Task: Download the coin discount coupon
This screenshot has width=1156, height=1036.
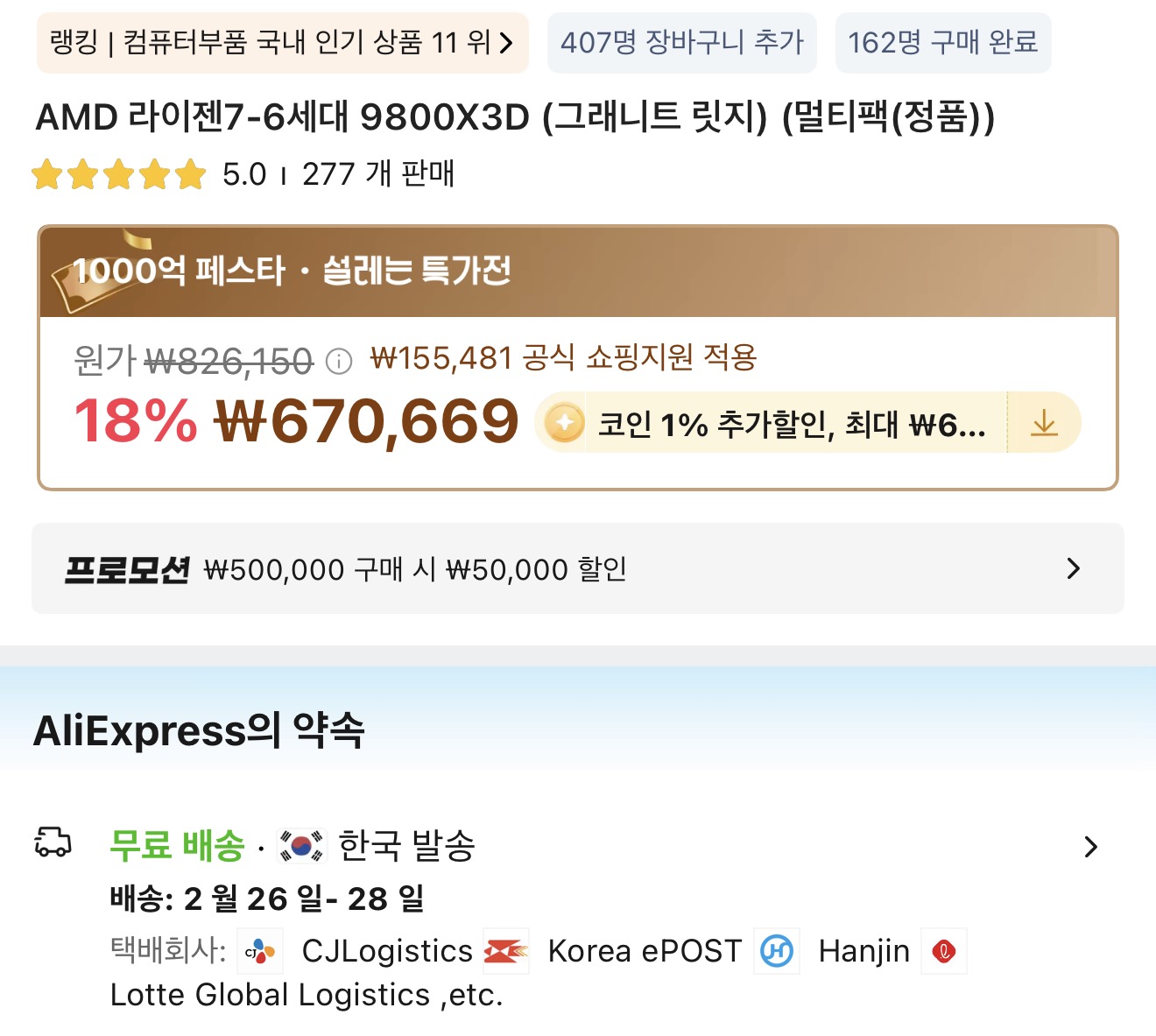Action: click(1044, 424)
